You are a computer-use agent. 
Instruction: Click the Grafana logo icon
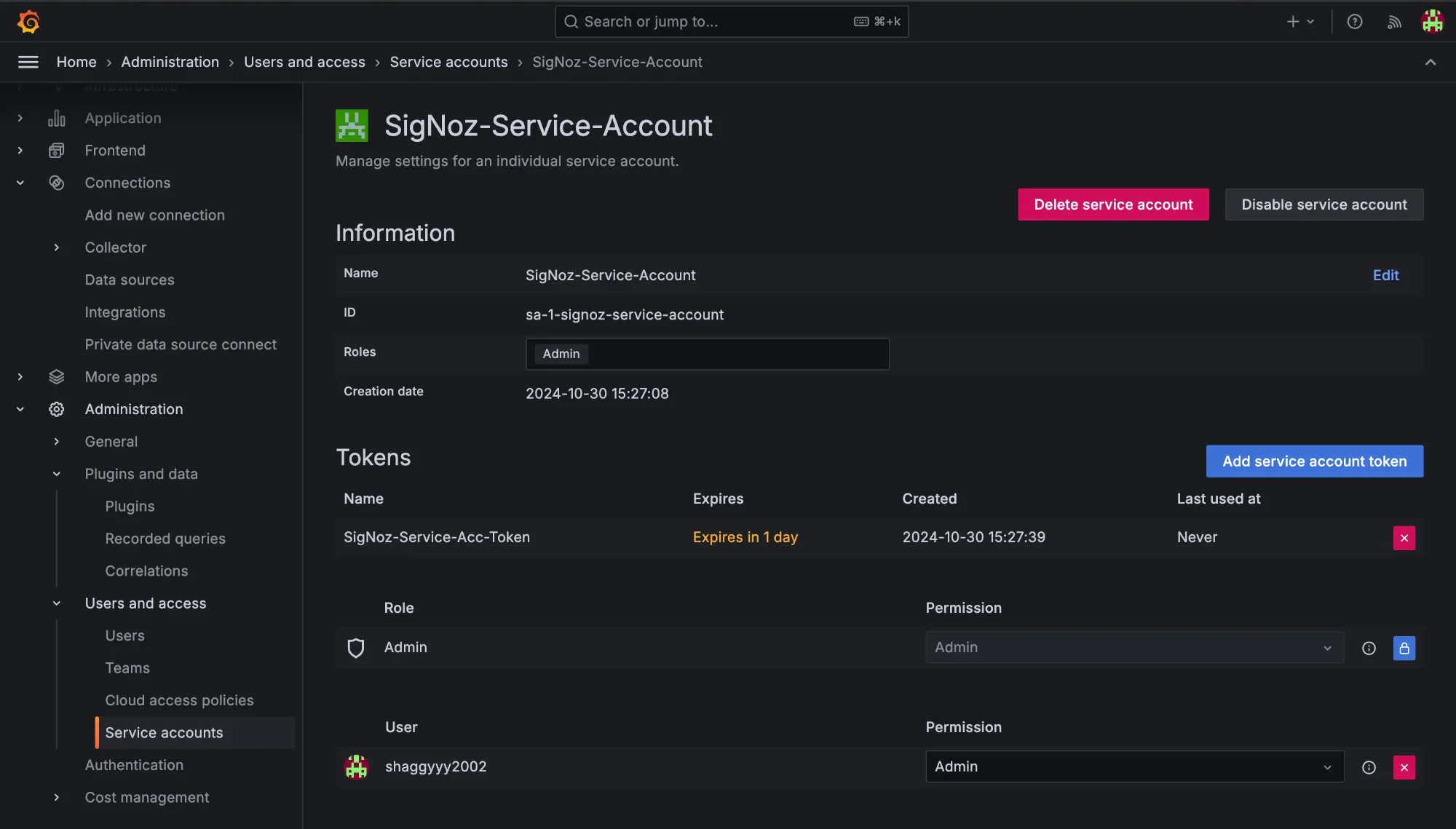28,22
